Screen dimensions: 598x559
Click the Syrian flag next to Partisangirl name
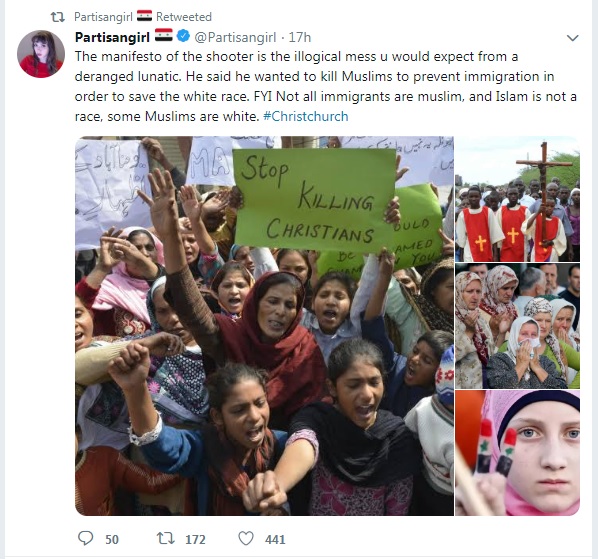(x=164, y=36)
